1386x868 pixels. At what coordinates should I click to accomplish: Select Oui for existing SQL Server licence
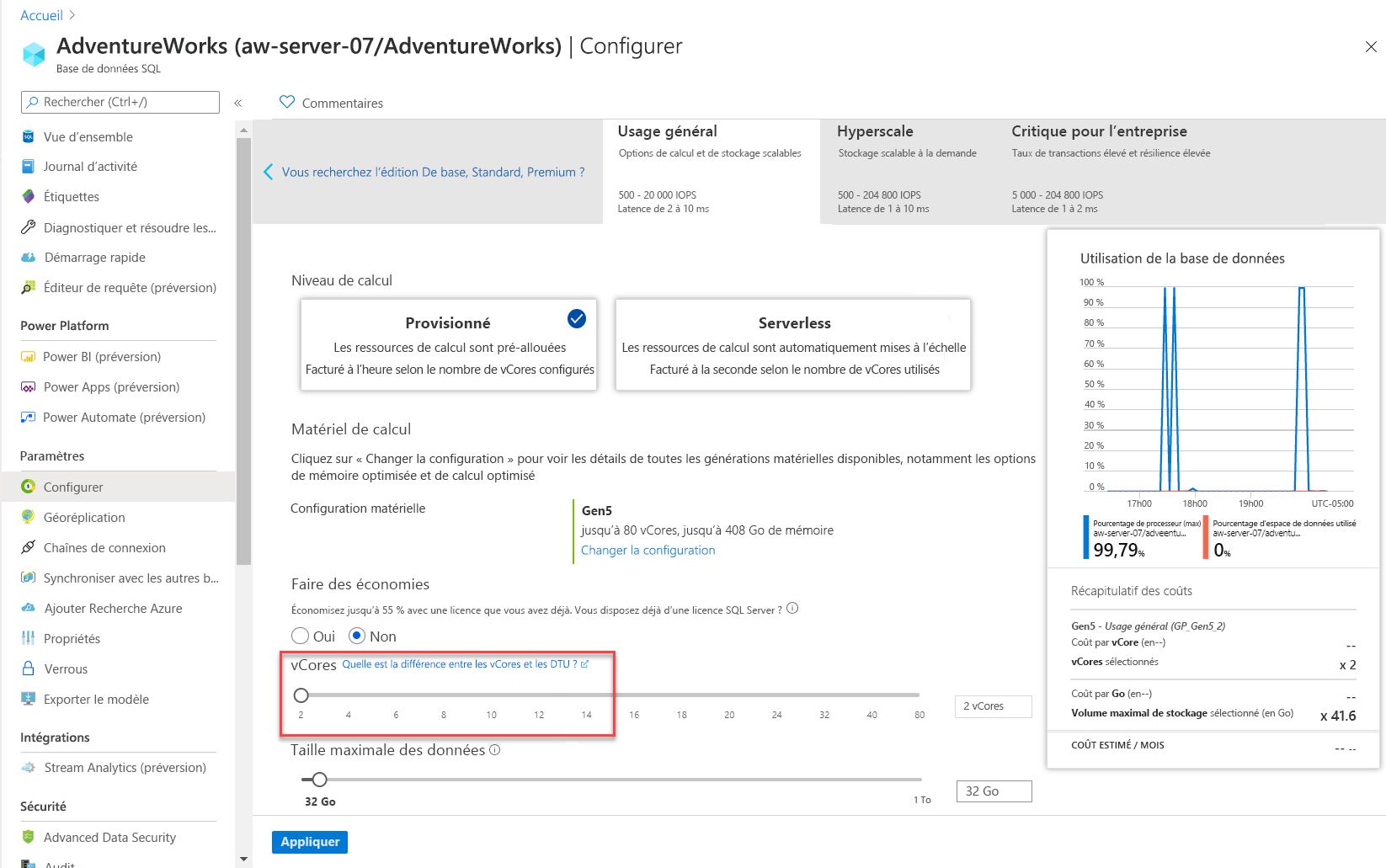pos(300,636)
